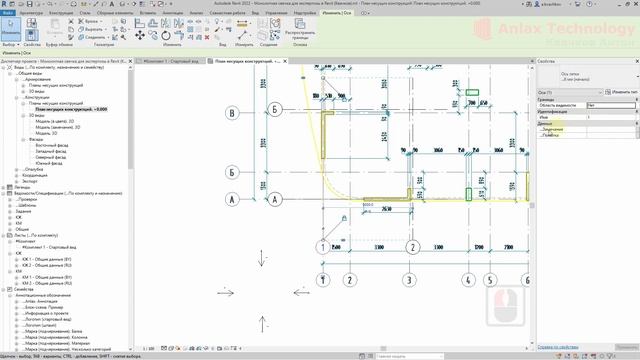Click the Move tool cross-arrows icon
Image resolution: width=640 pixels, height=360 pixels.
140,36
